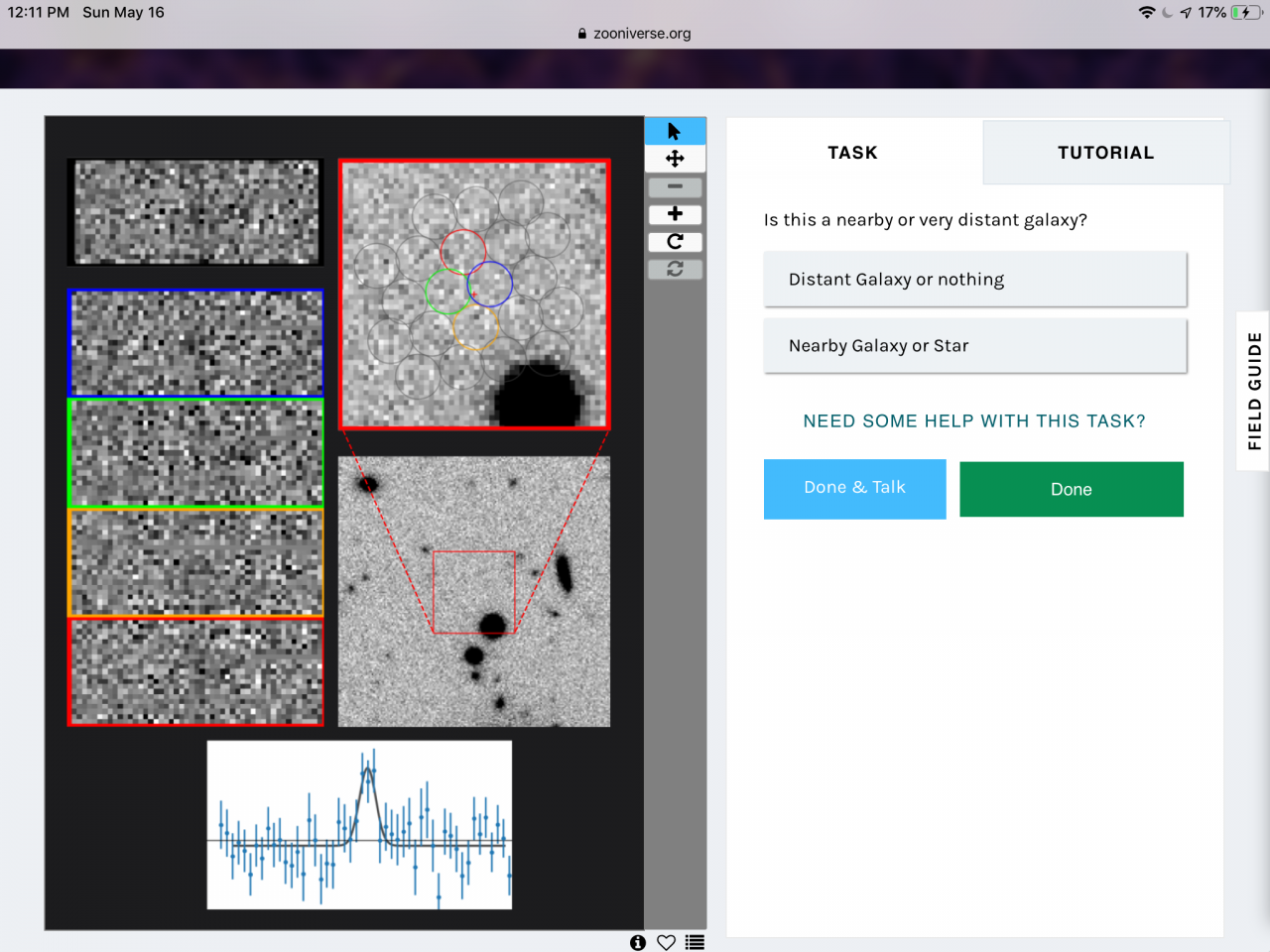This screenshot has height=952, width=1270.
Task: Open the Field Guide side panel
Action: coord(1254,391)
